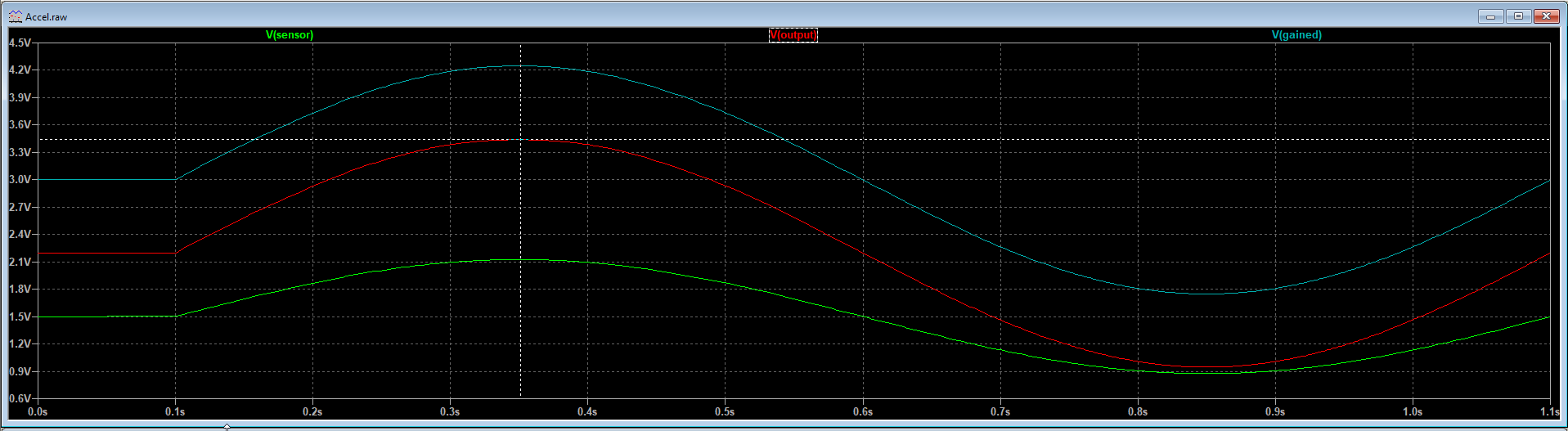
Task: Select the V(gained) trace label
Action: click(1296, 35)
